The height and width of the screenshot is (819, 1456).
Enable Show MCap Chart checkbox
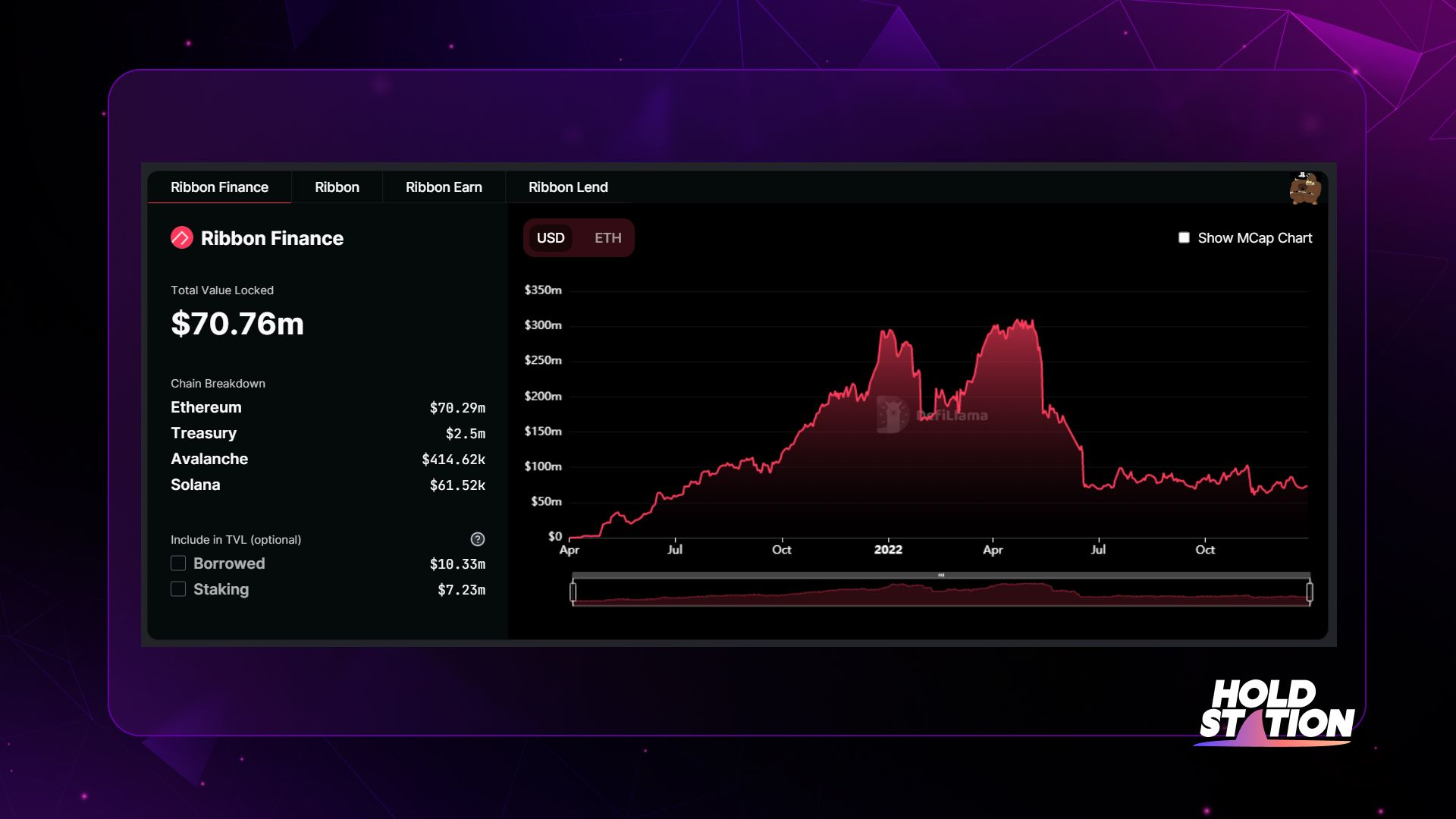tap(1184, 238)
